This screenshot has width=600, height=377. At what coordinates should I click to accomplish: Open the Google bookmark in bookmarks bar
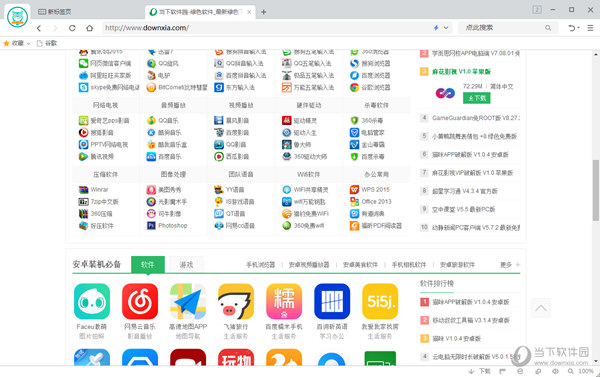pyautogui.click(x=47, y=43)
